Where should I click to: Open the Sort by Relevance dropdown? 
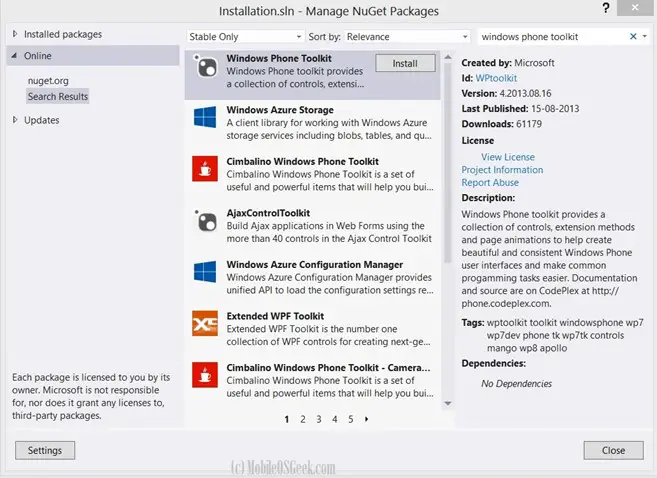407,37
